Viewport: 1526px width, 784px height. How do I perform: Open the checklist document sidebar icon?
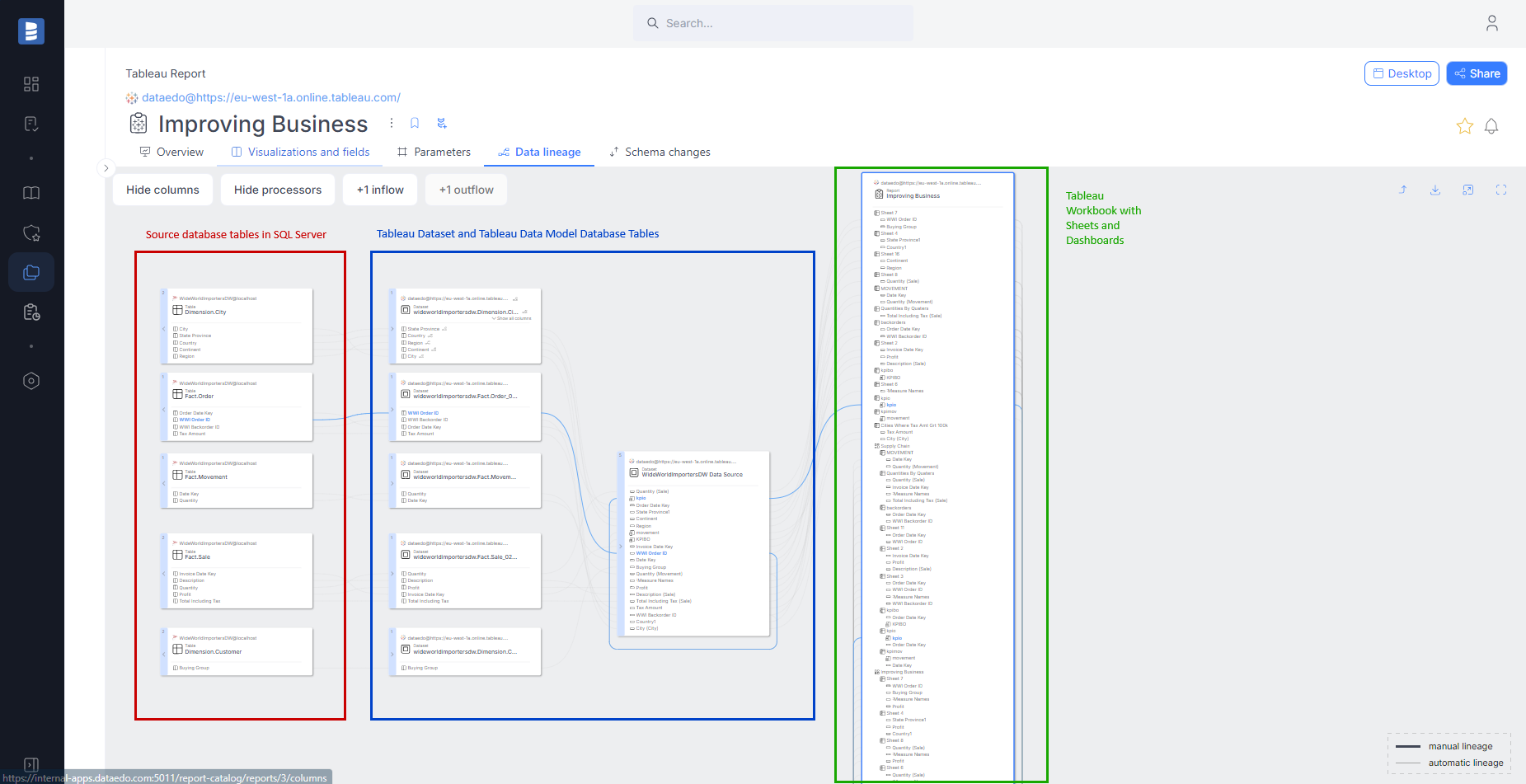(31, 124)
